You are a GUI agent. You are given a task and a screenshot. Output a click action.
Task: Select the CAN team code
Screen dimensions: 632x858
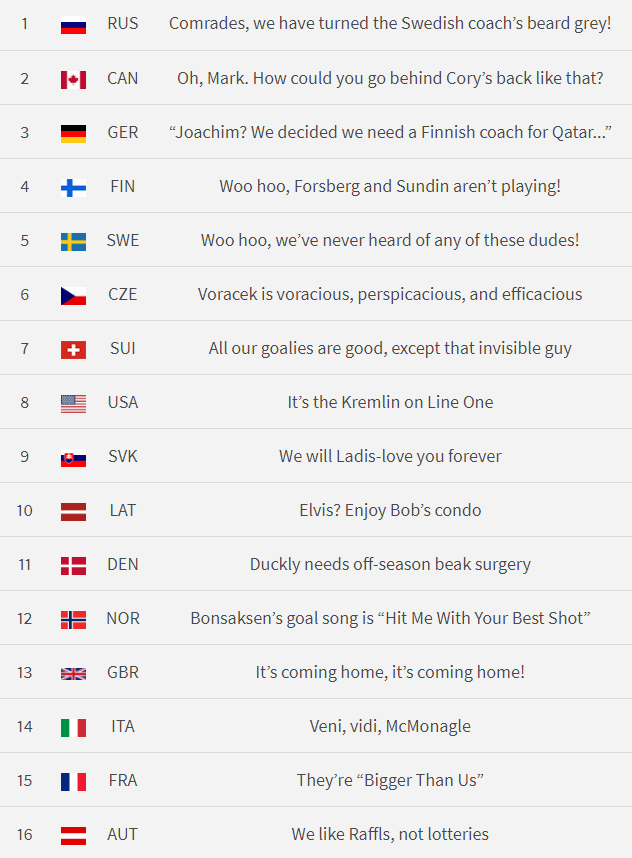[x=123, y=78]
